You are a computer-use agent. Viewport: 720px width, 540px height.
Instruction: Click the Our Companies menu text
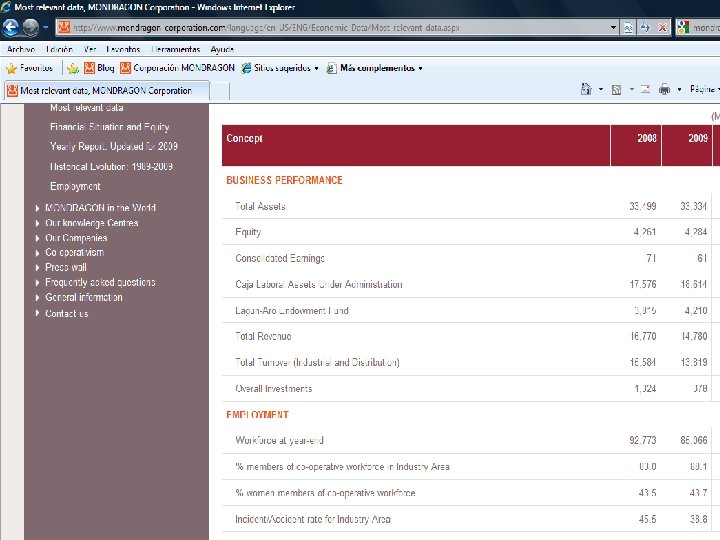coord(76,238)
